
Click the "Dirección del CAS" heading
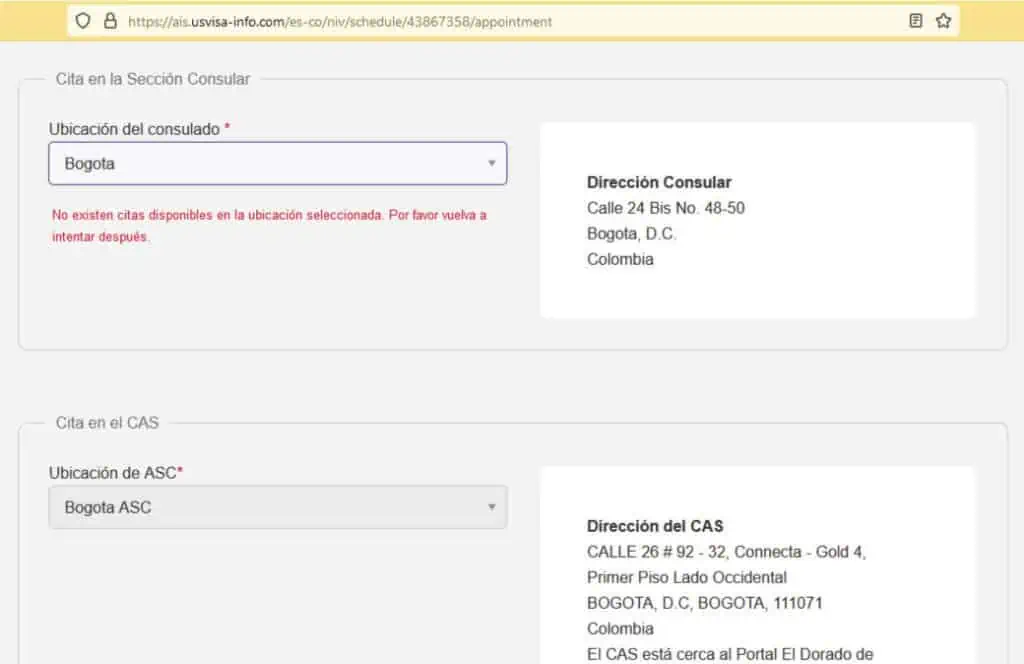(x=655, y=526)
